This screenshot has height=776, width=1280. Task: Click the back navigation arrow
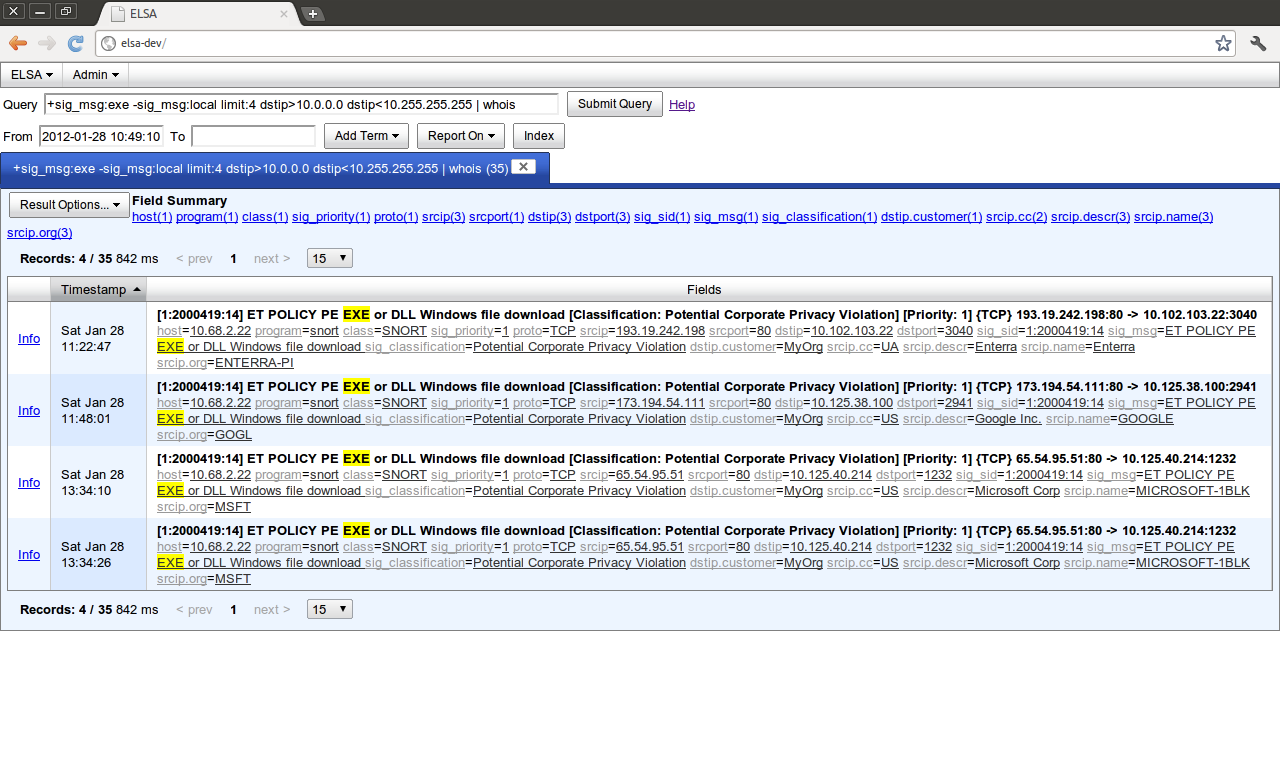click(x=17, y=43)
